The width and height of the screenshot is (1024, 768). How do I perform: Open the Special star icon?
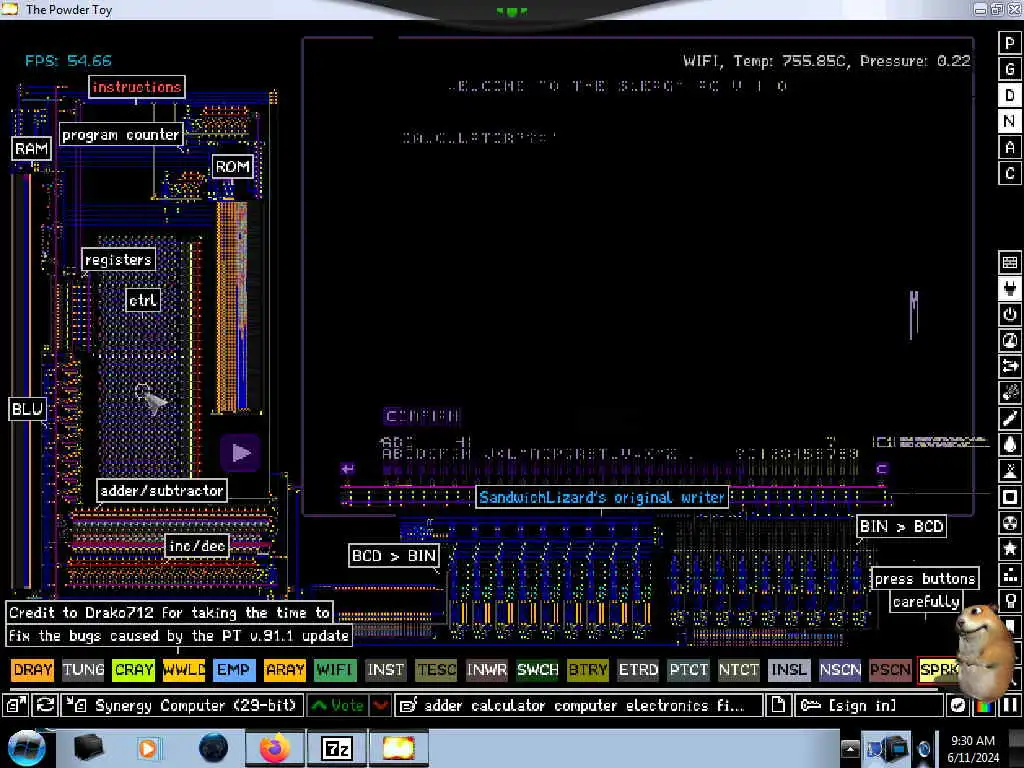pyautogui.click(x=1010, y=550)
